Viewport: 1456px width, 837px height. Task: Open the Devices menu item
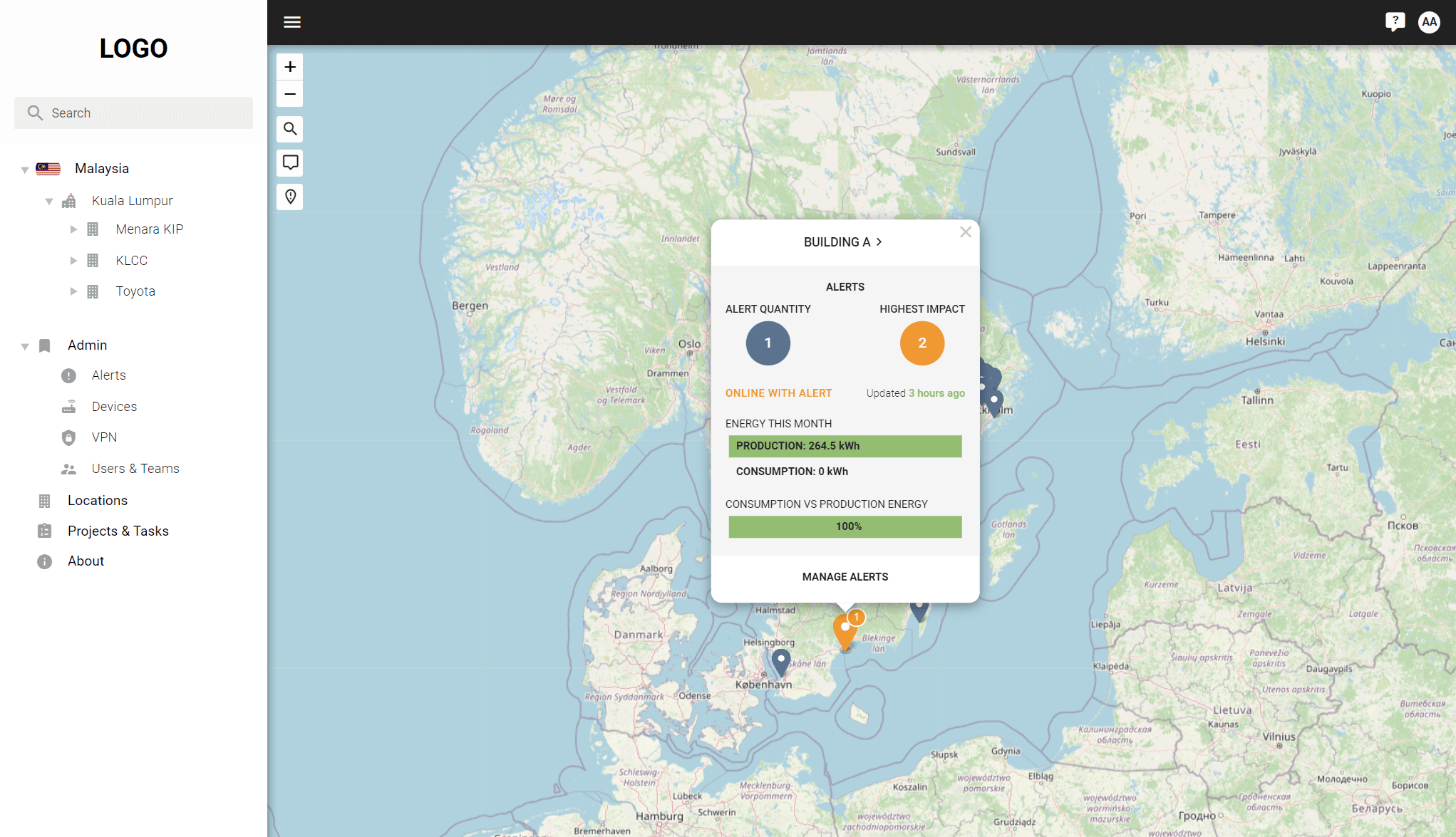pyautogui.click(x=114, y=407)
